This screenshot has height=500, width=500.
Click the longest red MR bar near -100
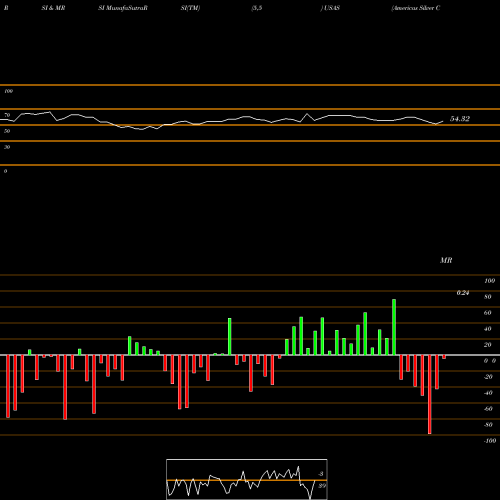(x=429, y=394)
